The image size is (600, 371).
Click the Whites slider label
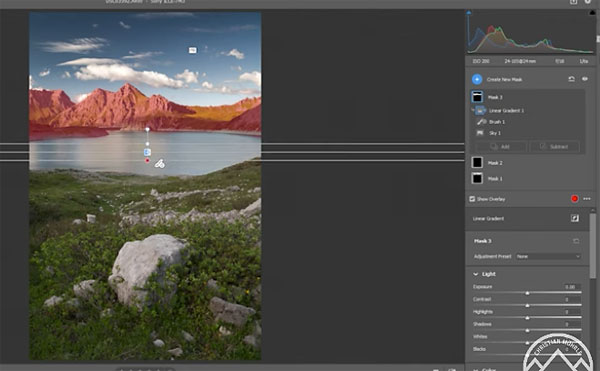[480, 337]
